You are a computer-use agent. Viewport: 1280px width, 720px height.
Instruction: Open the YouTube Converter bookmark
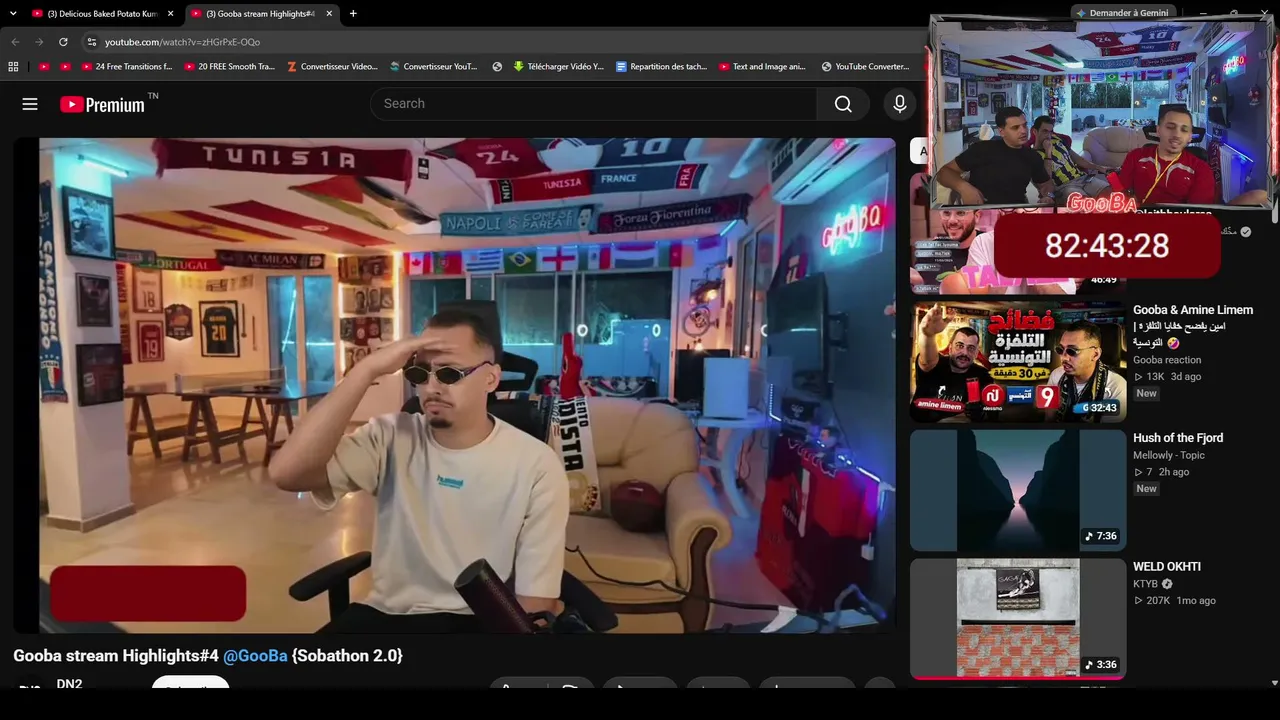[866, 67]
